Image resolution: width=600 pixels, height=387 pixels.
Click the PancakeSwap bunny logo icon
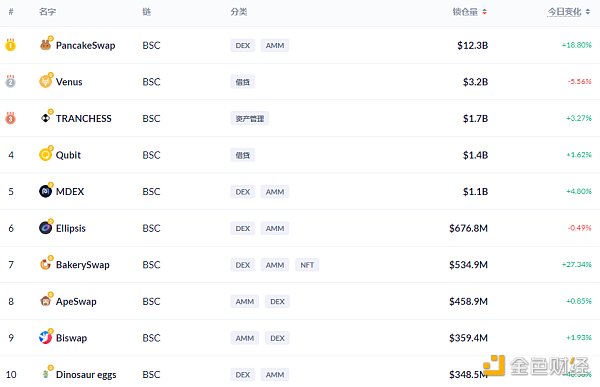46,45
